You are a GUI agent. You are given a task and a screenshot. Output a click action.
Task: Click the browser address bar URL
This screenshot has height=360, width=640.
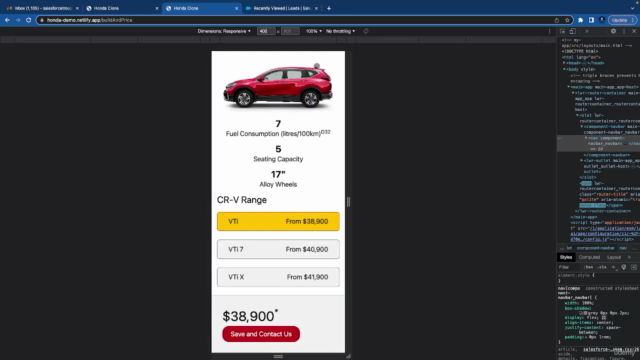[89, 20]
